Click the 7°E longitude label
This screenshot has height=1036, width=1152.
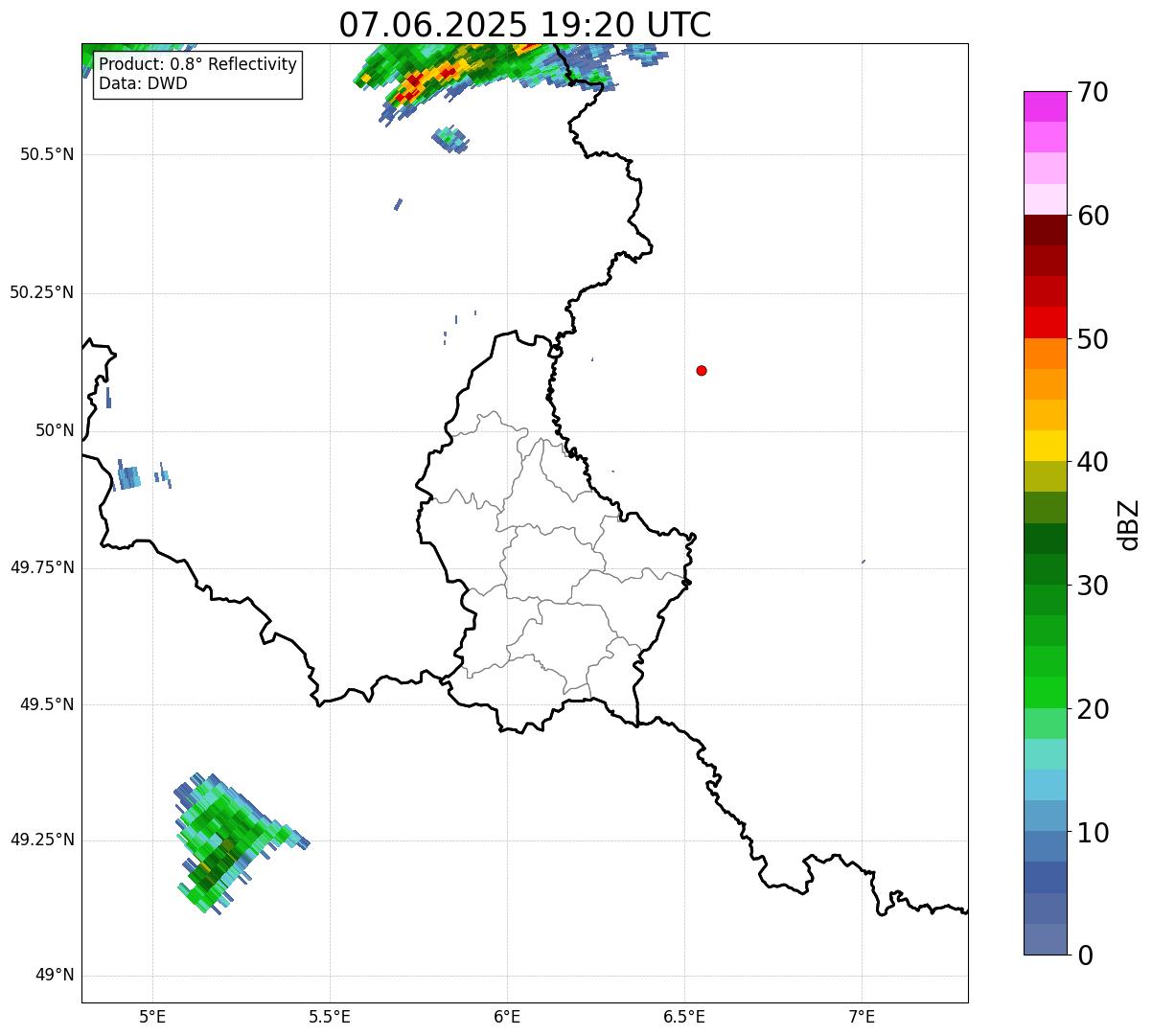pos(862,1017)
